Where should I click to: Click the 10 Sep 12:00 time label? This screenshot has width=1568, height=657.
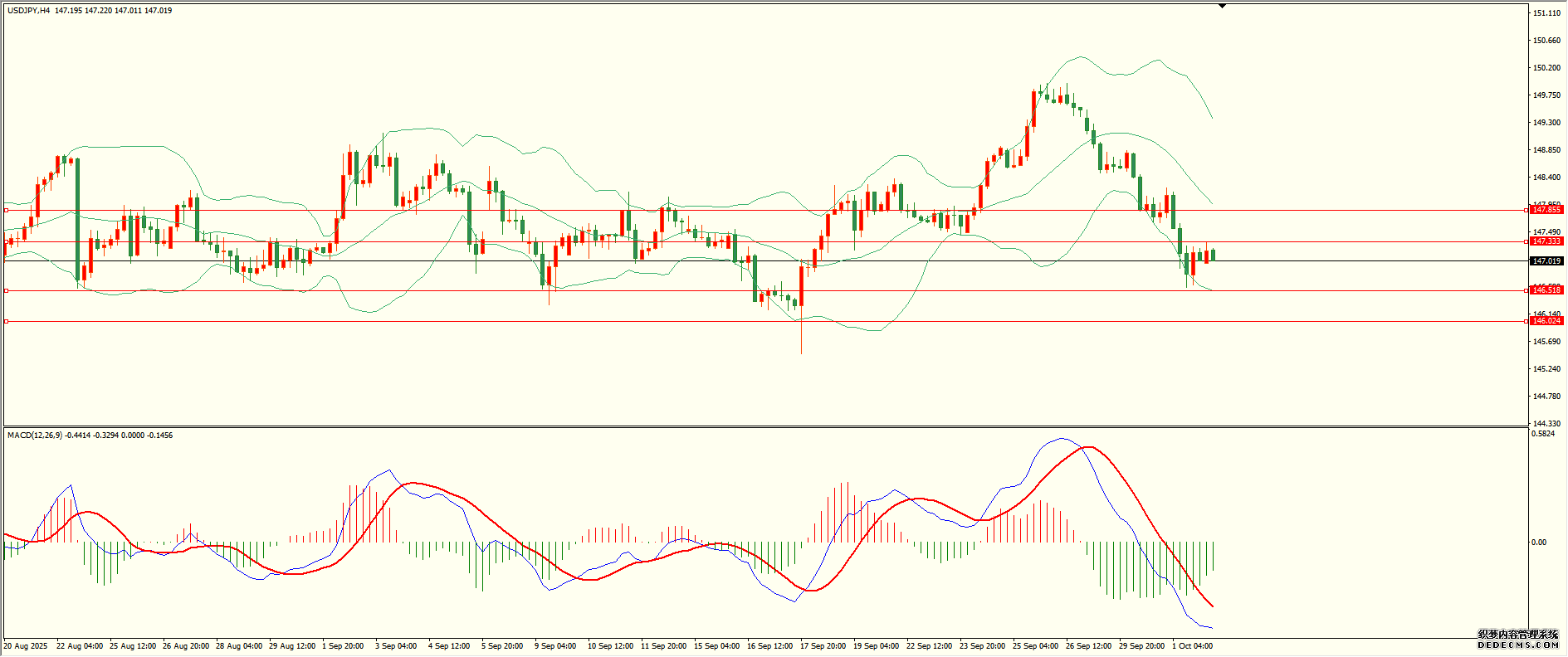coord(610,646)
